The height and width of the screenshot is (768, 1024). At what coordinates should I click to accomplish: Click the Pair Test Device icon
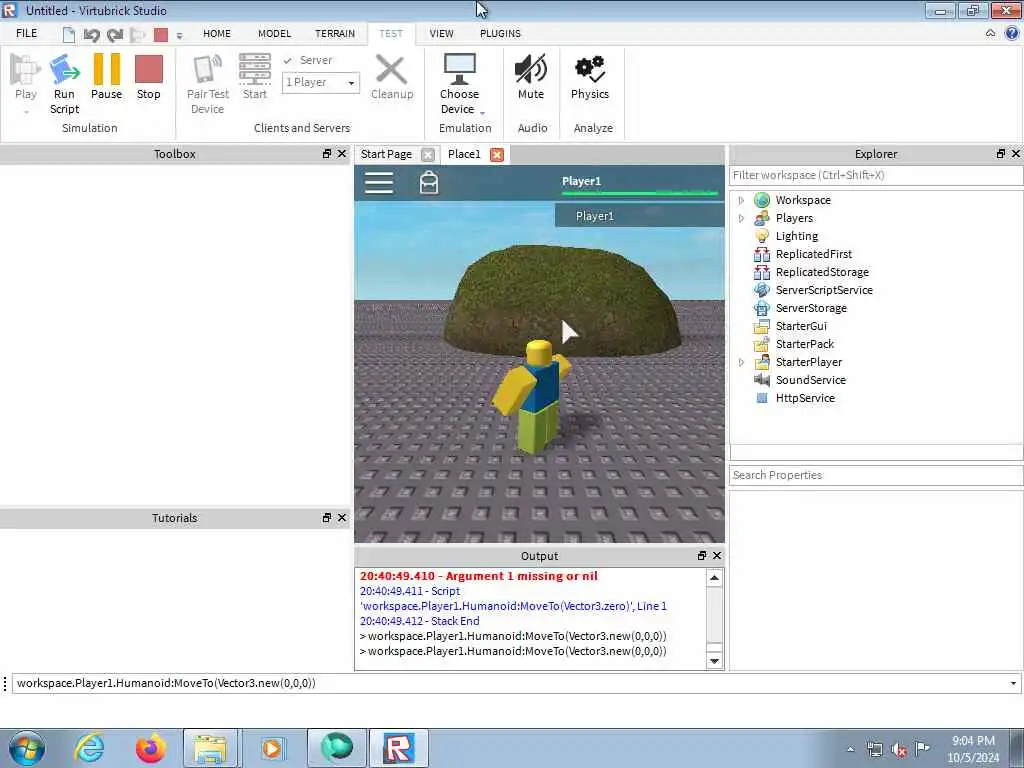208,69
